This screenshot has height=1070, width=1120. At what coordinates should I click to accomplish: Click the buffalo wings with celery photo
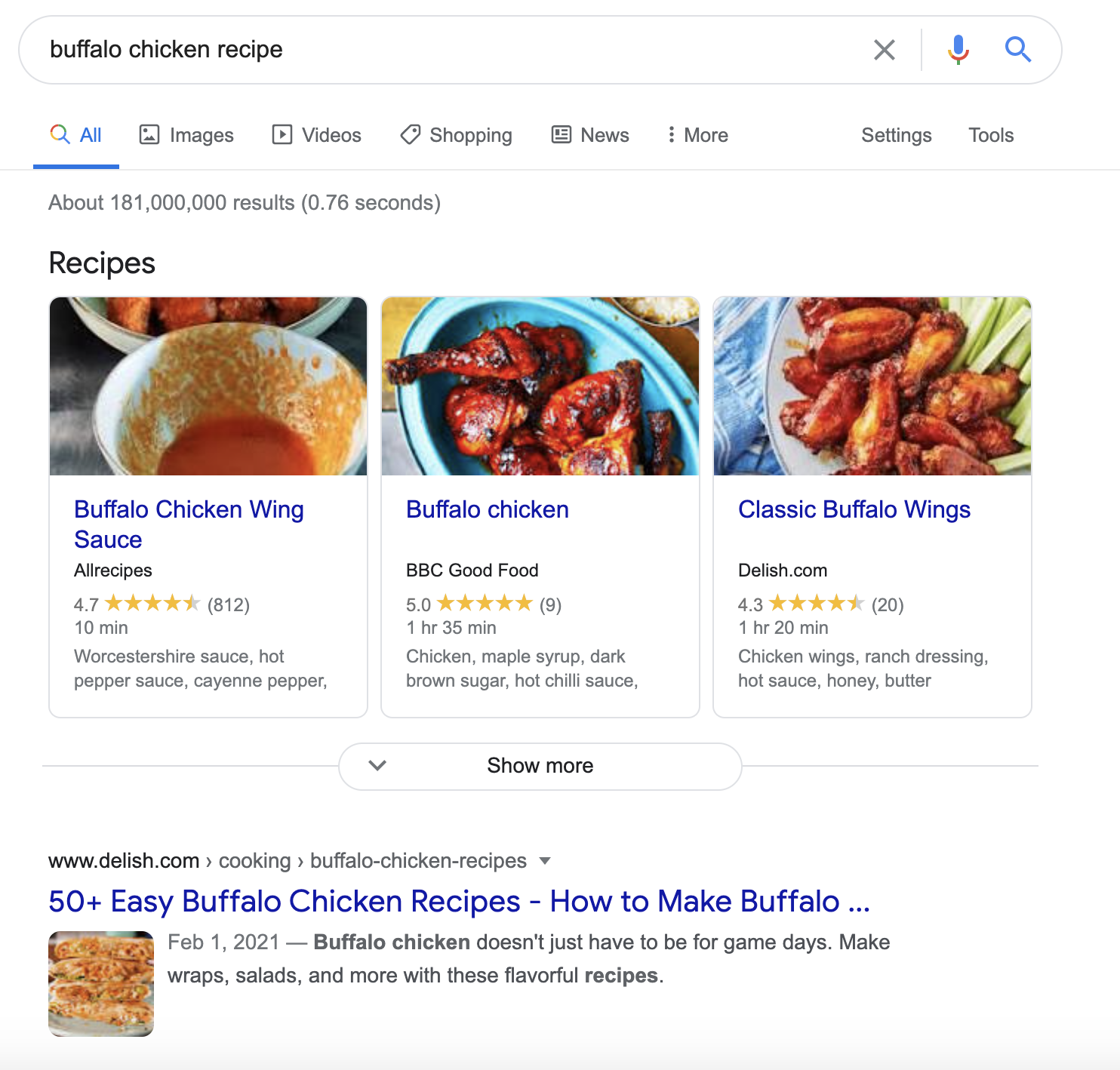pos(872,386)
